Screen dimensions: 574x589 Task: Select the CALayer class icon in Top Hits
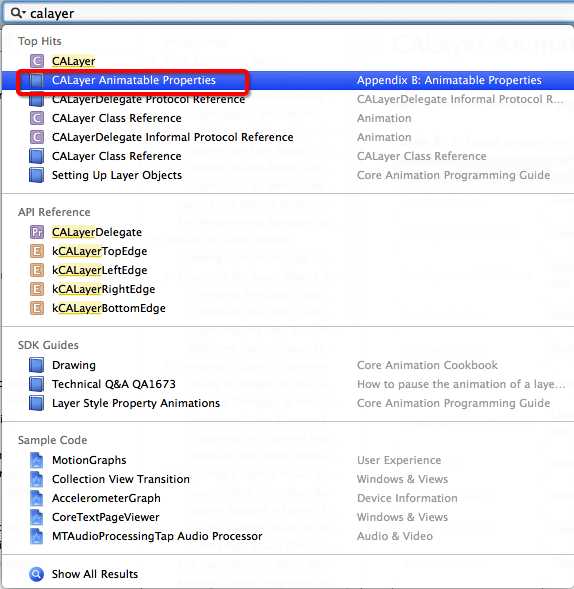coord(37,61)
